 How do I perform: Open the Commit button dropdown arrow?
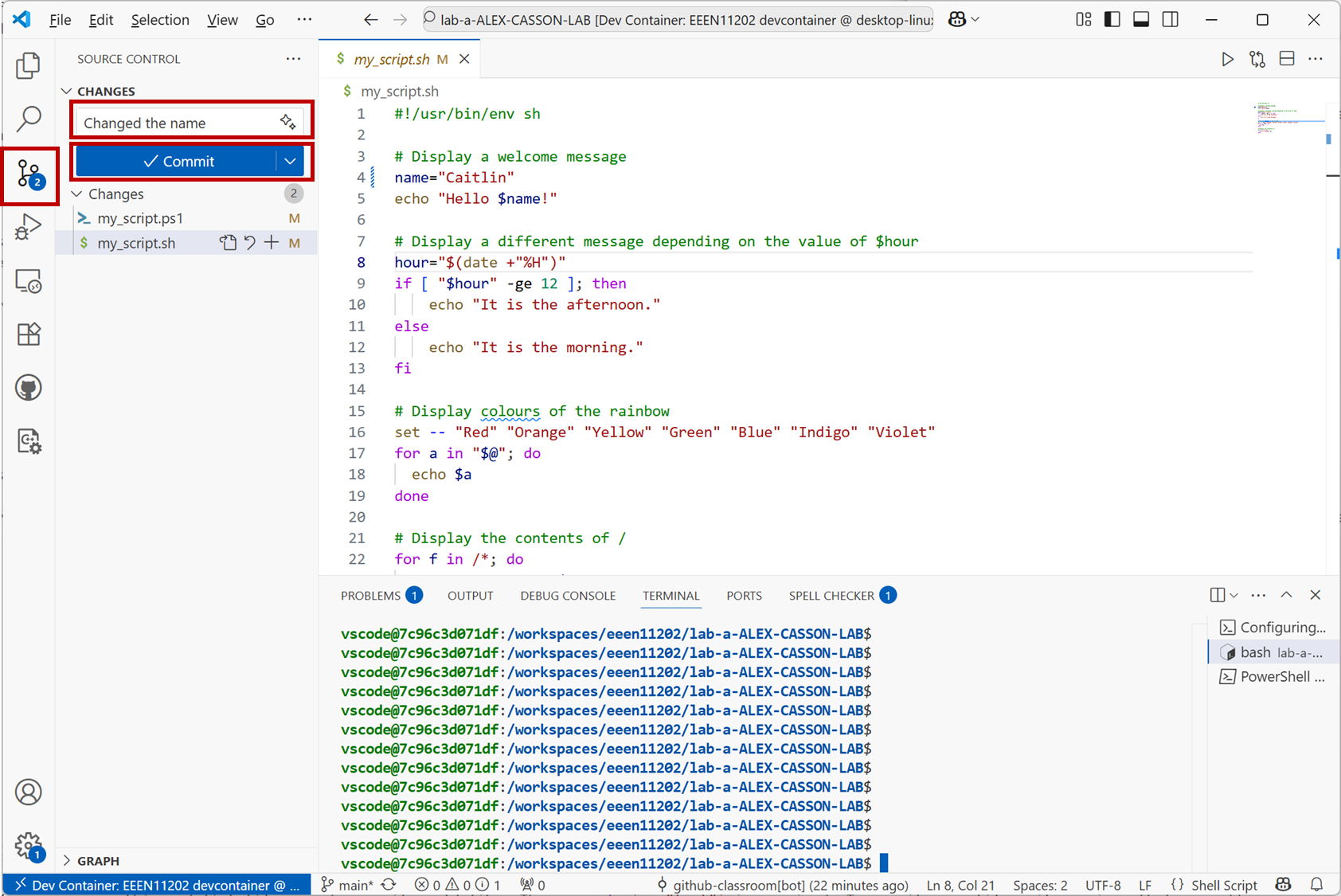[x=291, y=162]
